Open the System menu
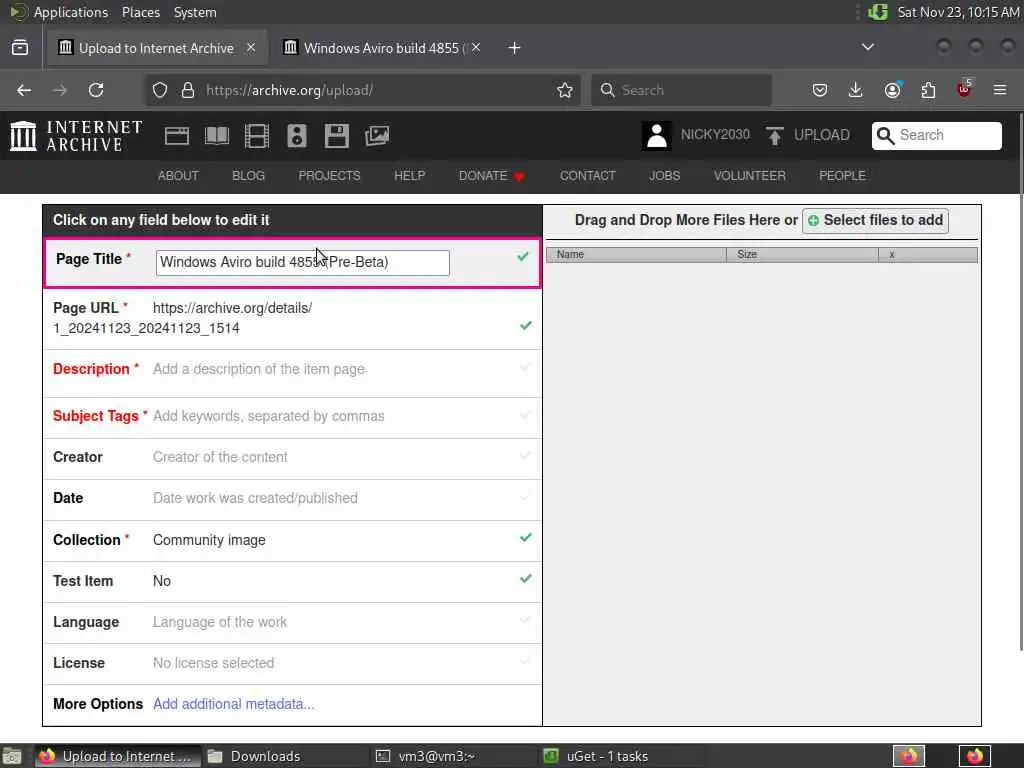 pyautogui.click(x=195, y=12)
